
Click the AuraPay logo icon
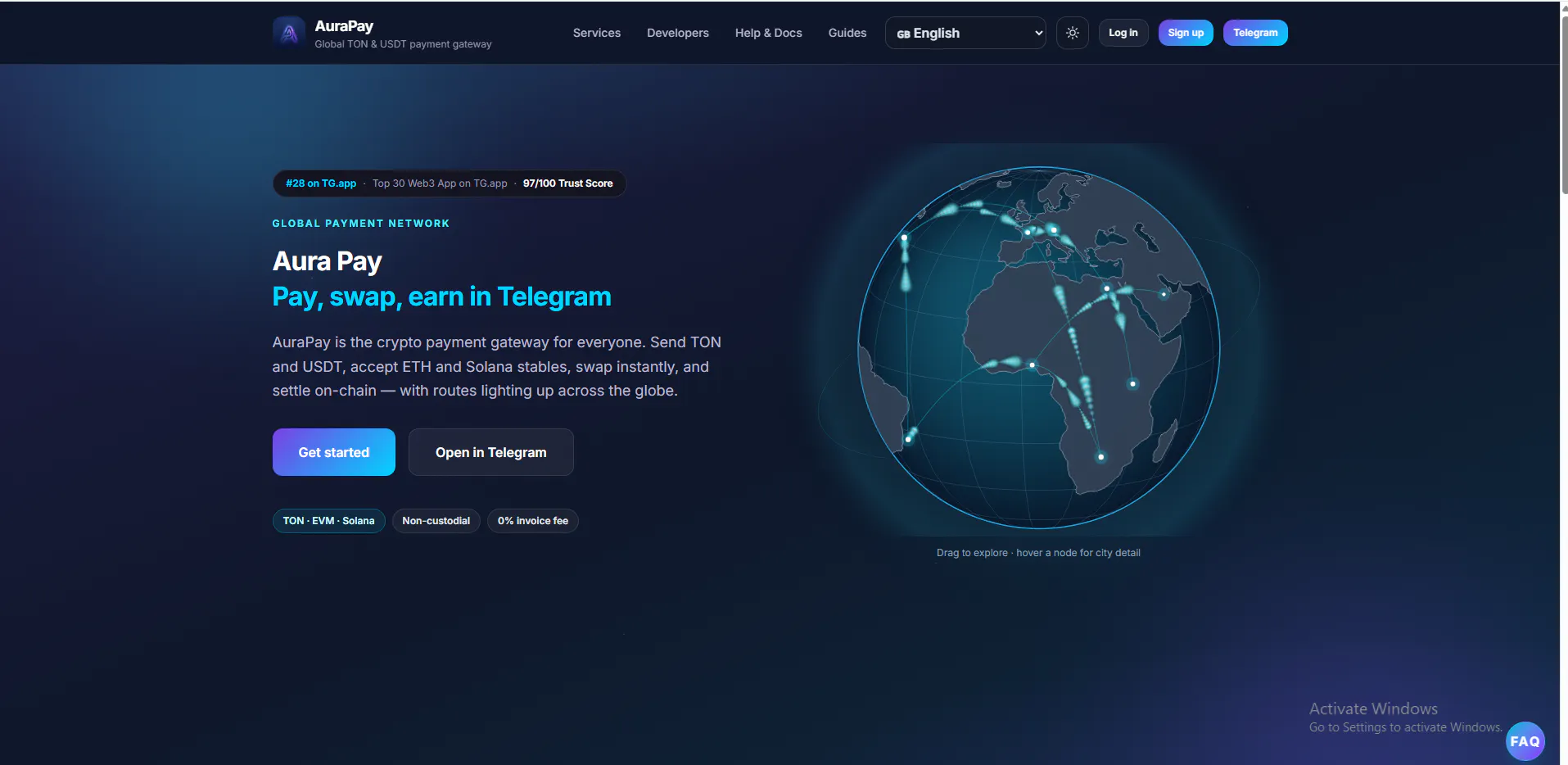[x=289, y=33]
